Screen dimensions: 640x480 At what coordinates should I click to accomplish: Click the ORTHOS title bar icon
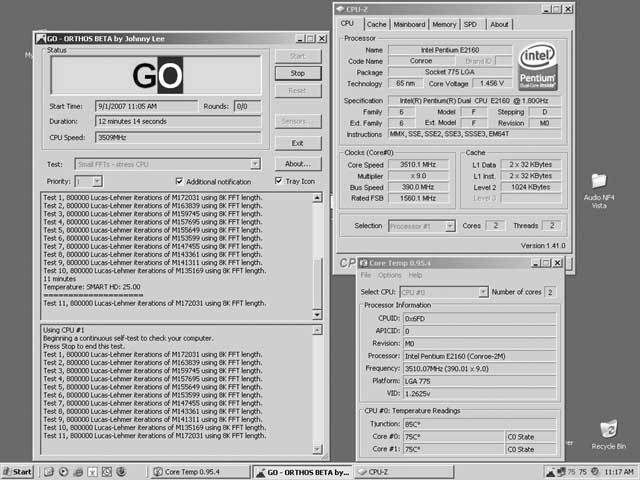pos(40,39)
